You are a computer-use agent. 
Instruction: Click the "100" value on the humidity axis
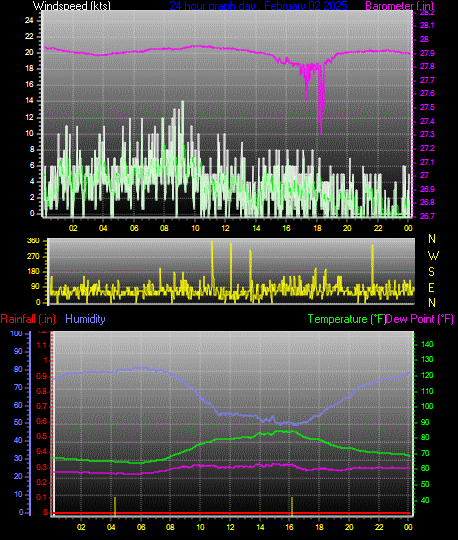[x=16, y=333]
